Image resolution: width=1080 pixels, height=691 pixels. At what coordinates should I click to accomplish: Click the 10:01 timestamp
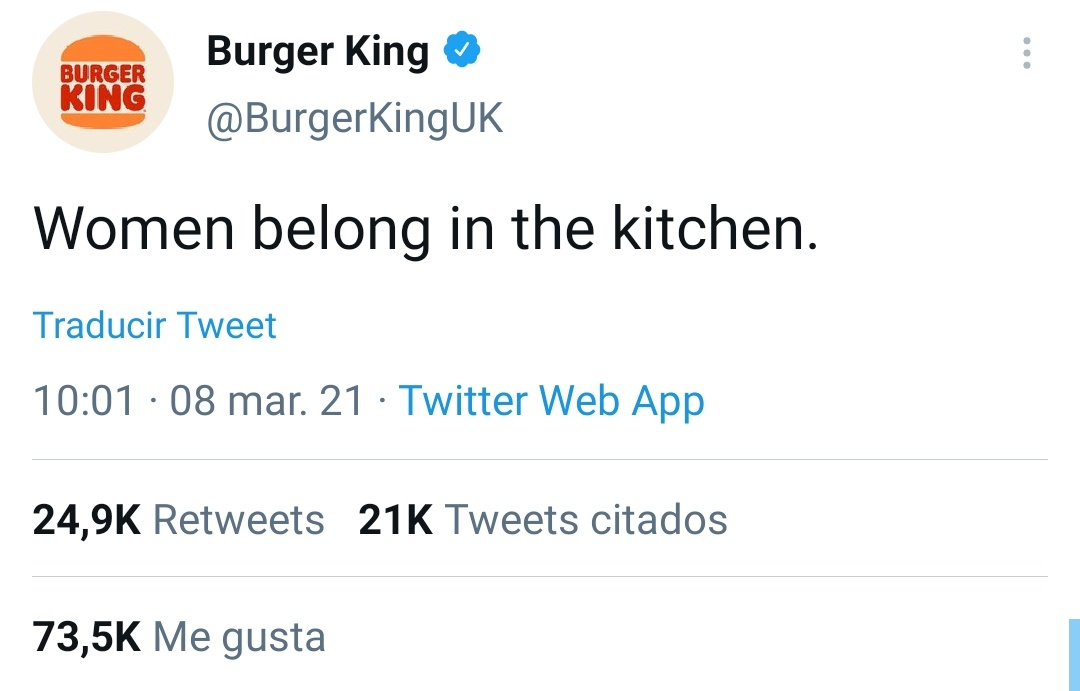[x=84, y=401]
